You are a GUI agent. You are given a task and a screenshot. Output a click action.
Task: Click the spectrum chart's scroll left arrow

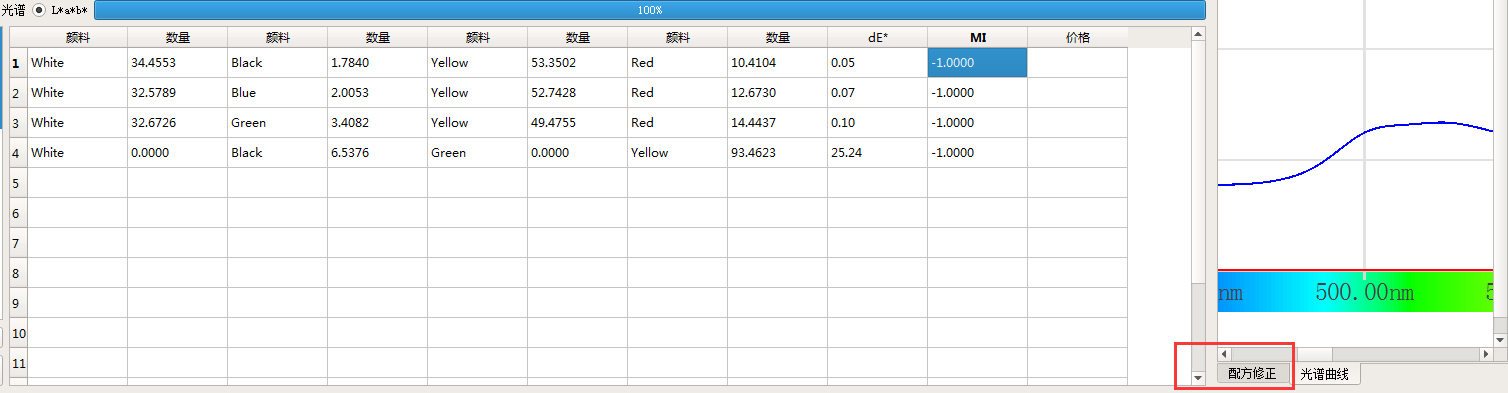pos(1225,354)
